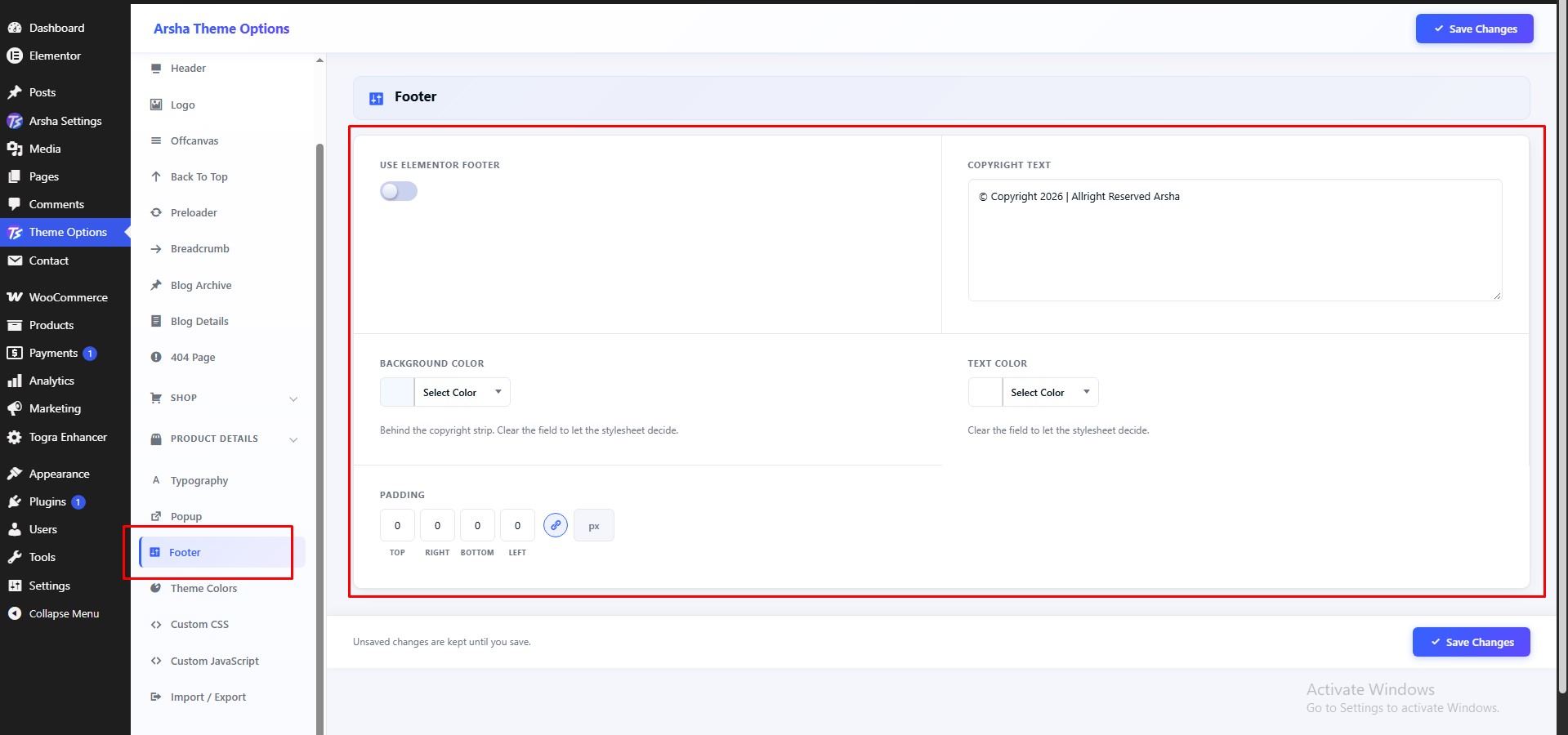
Task: Click the Blog Details document icon
Action: (156, 321)
